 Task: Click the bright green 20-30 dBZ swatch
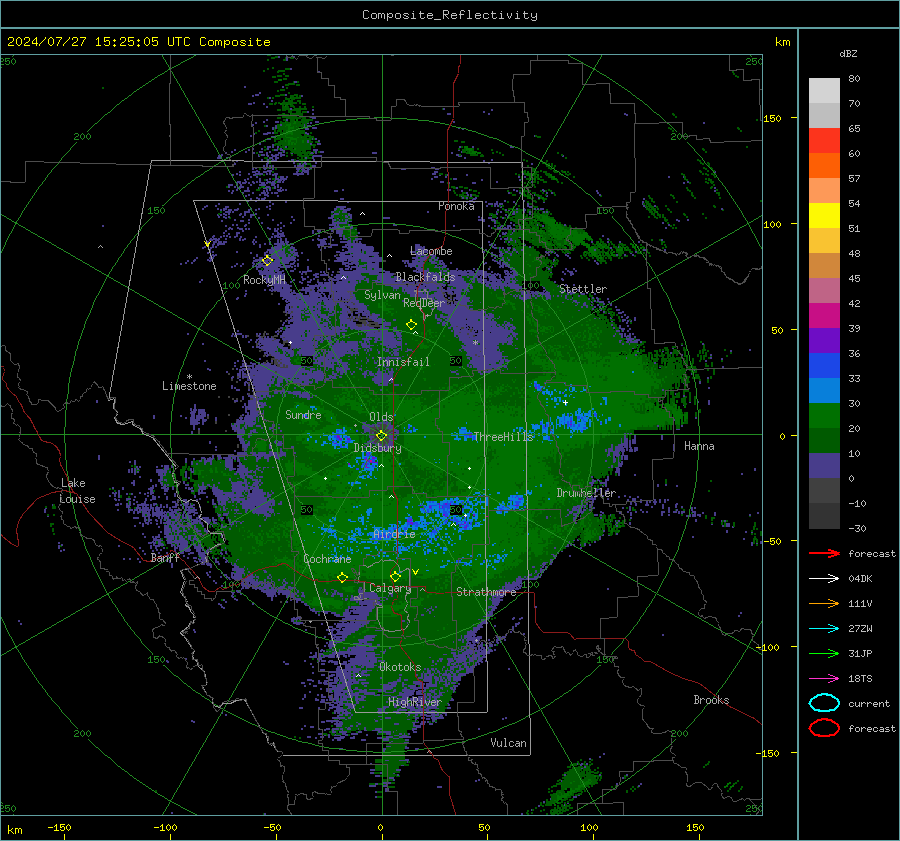[824, 416]
